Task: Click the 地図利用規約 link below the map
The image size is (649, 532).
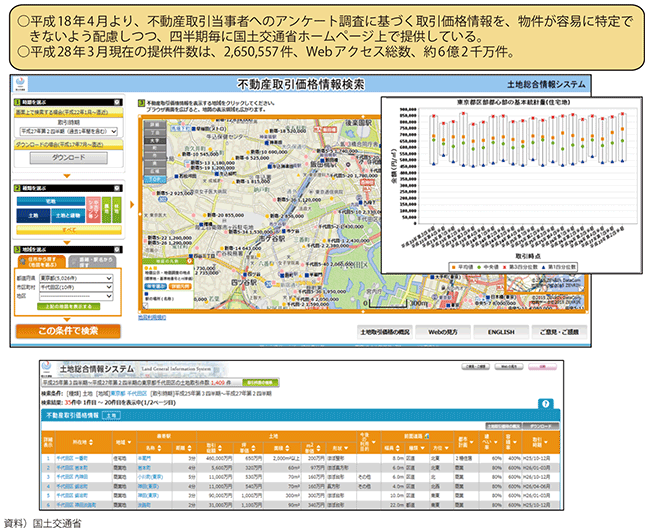Action: (x=152, y=318)
